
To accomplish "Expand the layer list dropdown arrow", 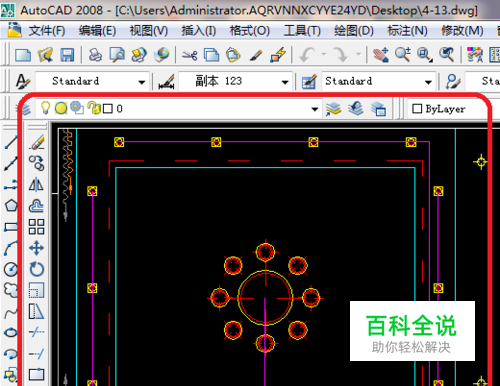I will (314, 109).
